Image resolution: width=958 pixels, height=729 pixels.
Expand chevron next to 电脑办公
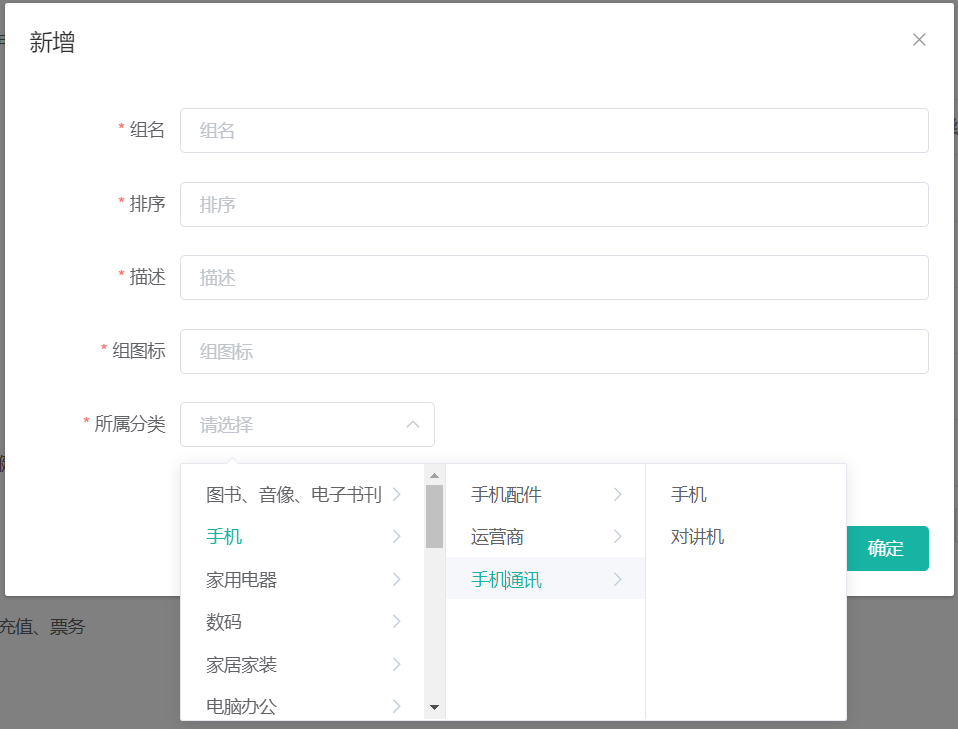coord(397,706)
